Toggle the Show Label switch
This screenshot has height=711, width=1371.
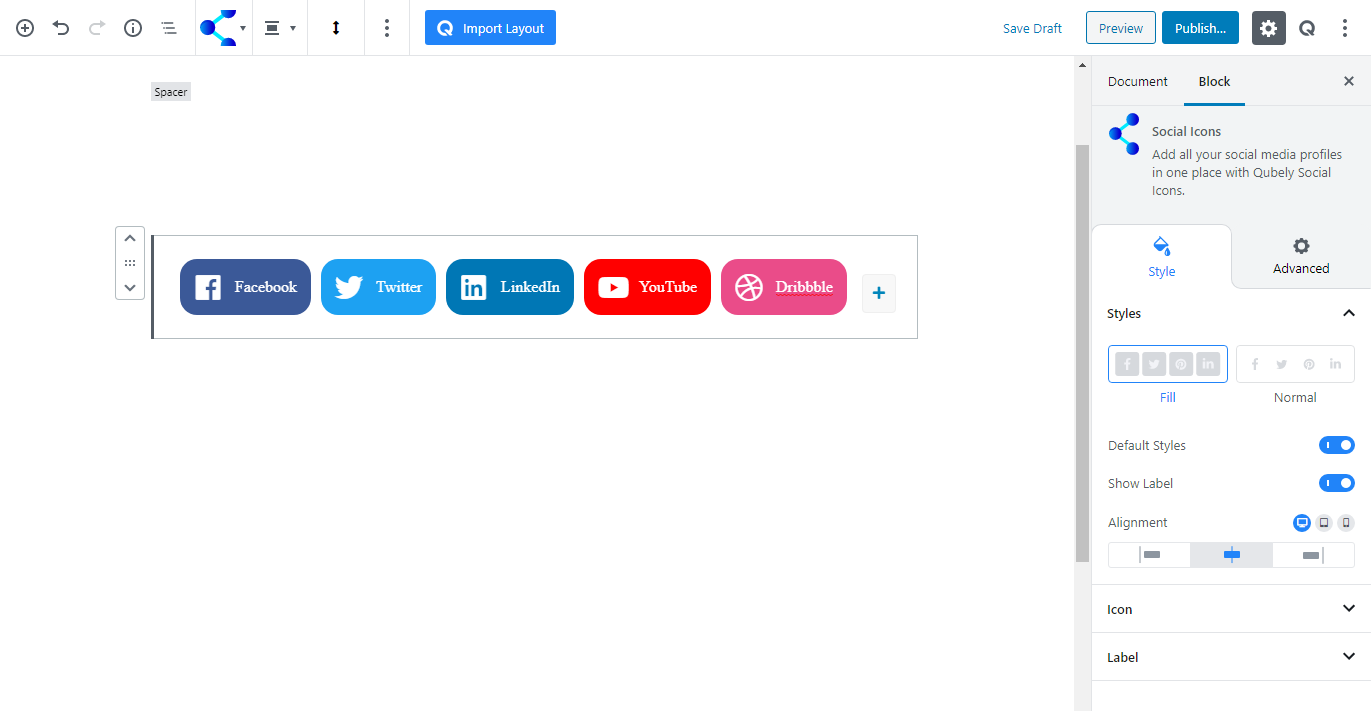(1337, 483)
